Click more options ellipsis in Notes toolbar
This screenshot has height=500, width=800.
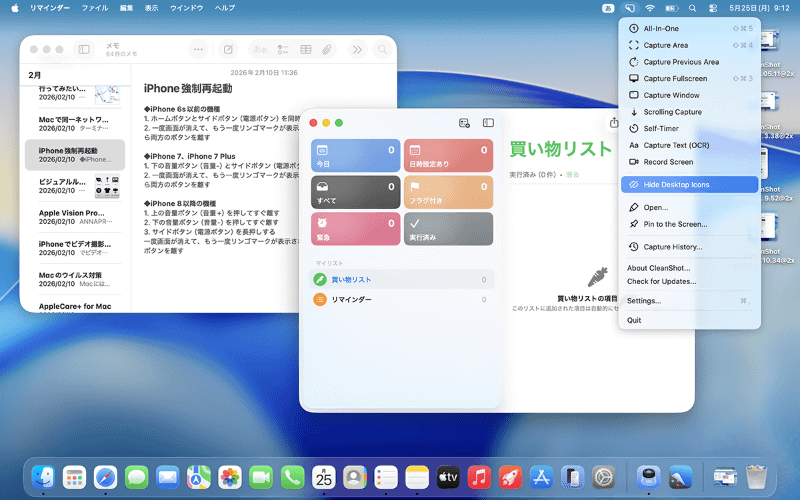coord(198,49)
